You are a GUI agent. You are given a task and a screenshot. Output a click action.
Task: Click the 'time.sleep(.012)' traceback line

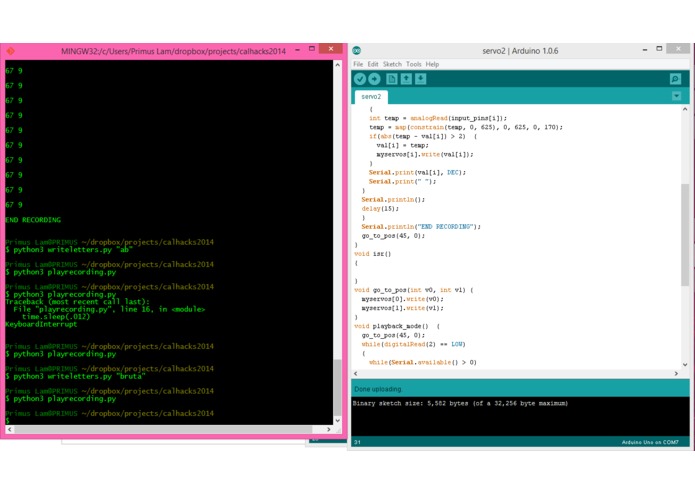(x=56, y=317)
